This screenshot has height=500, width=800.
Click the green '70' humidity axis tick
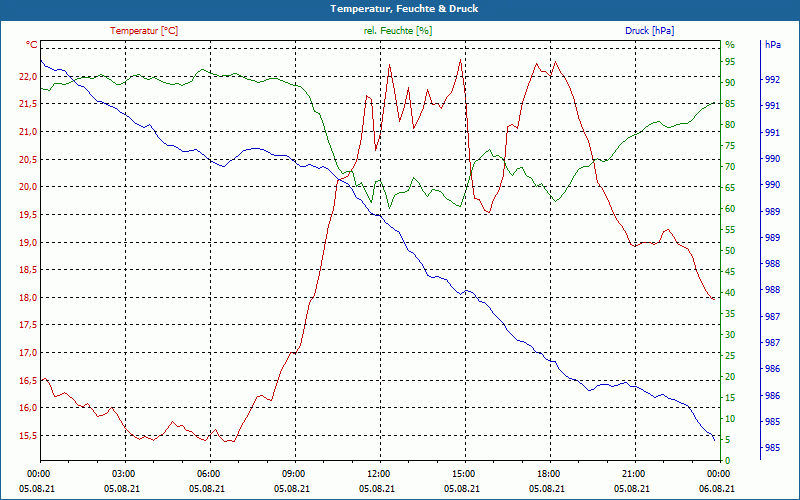click(731, 167)
